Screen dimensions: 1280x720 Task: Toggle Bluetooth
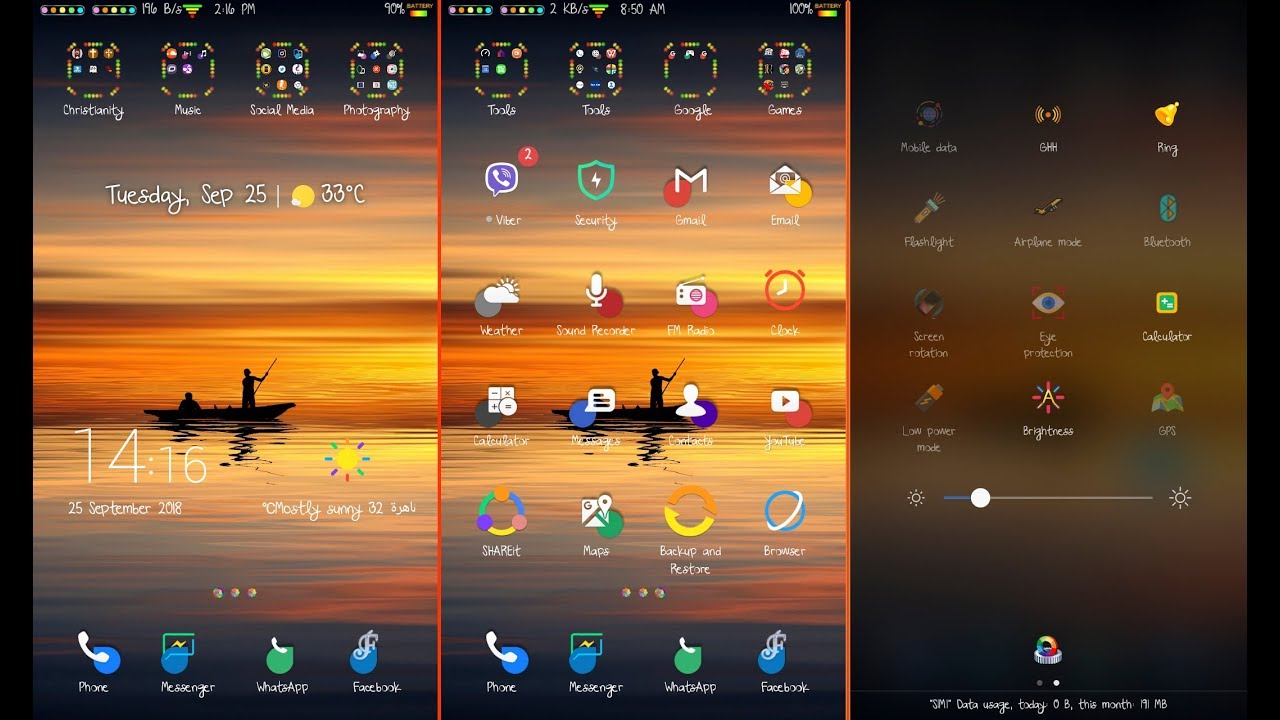pos(1167,208)
